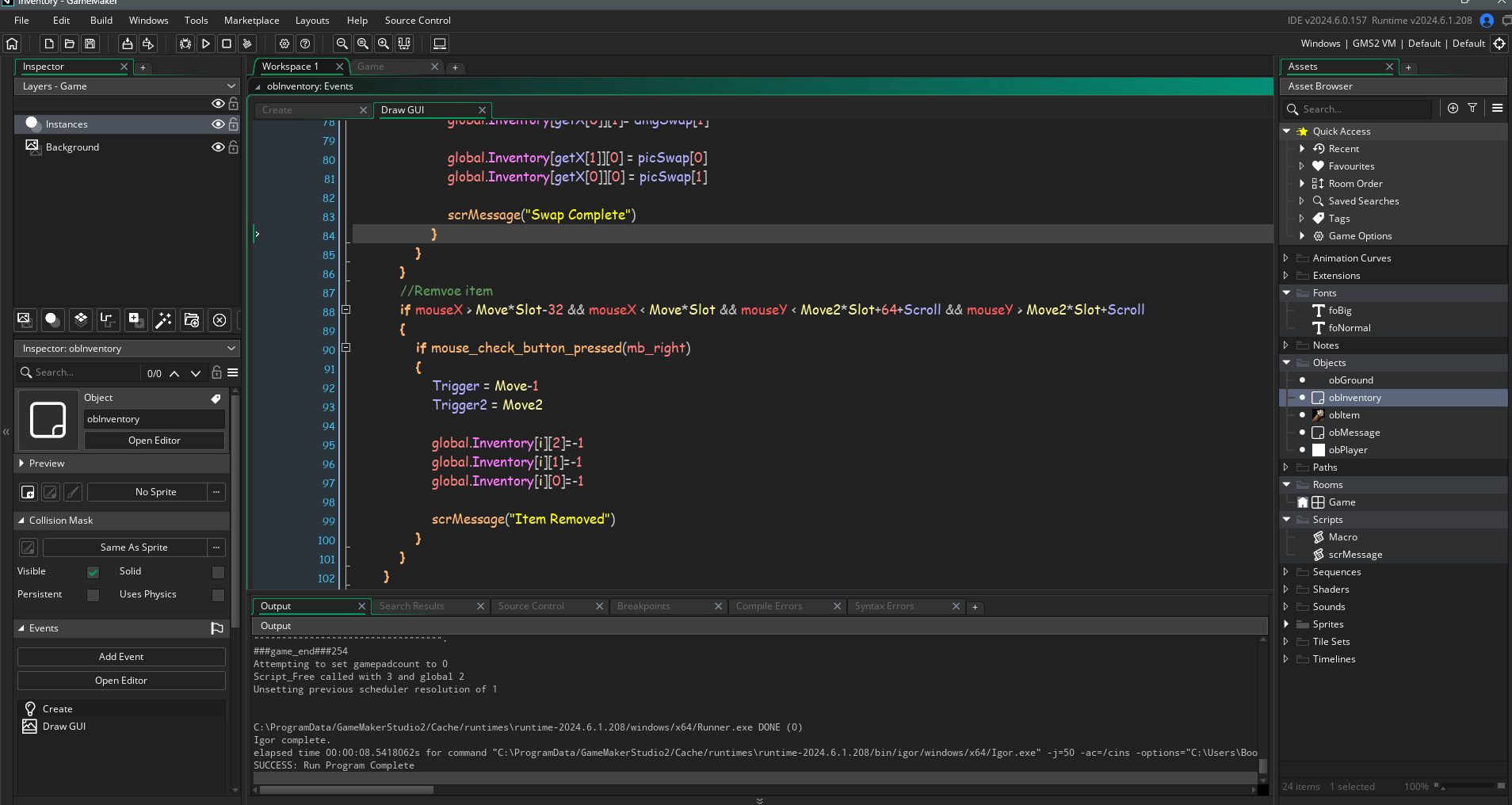This screenshot has width=1512, height=805.
Task: Add a new asset layer in the layers panel
Action: point(135,320)
